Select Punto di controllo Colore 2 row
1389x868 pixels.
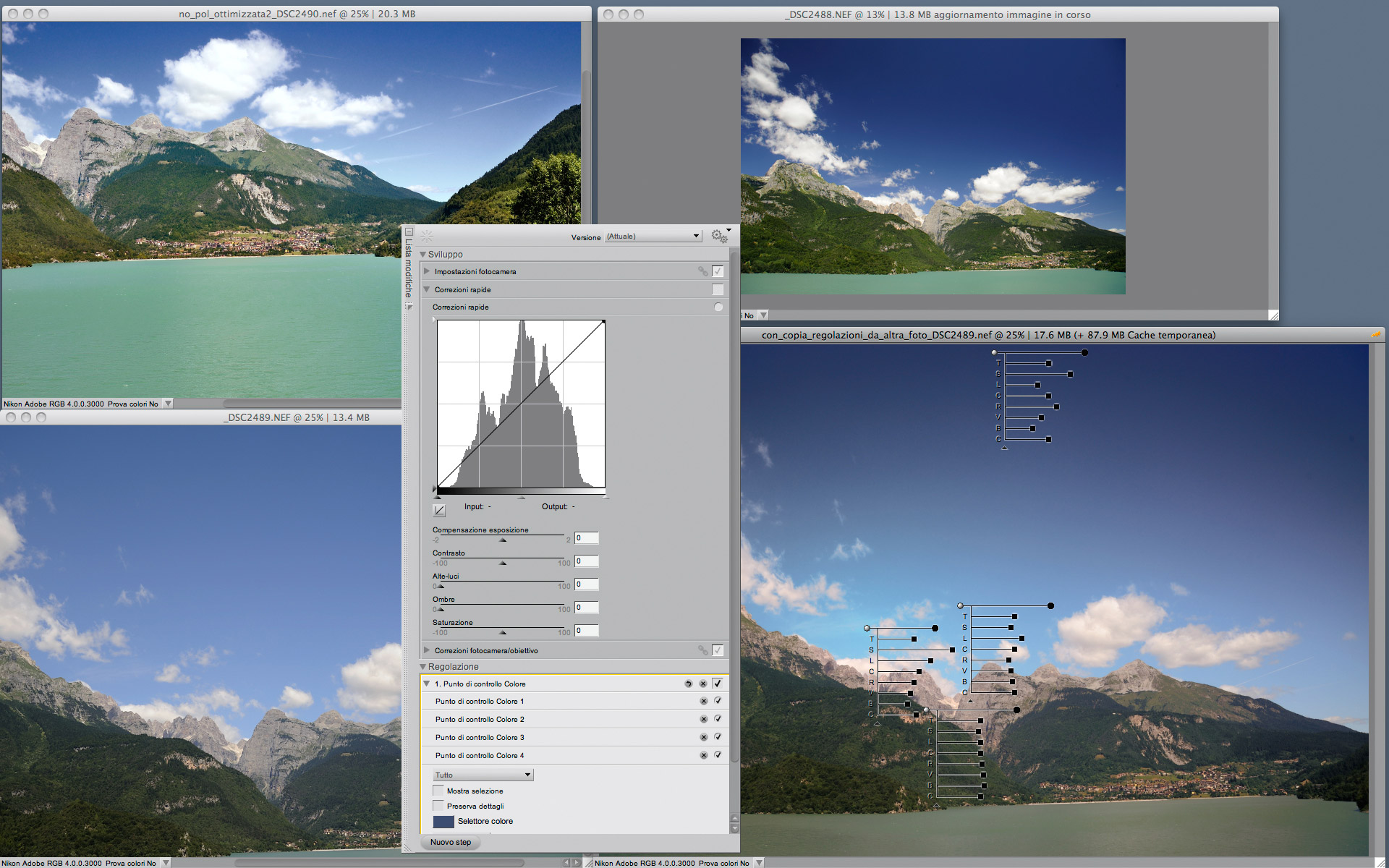click(575, 719)
